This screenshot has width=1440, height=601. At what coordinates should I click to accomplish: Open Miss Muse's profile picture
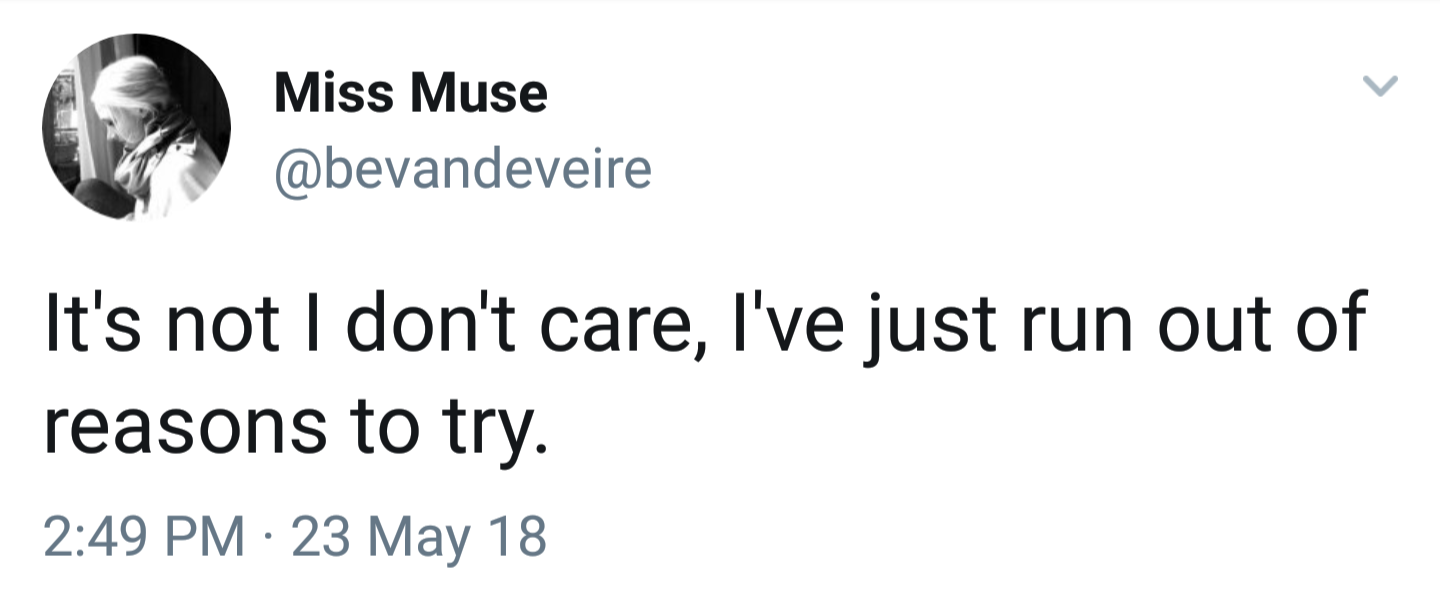(x=136, y=127)
